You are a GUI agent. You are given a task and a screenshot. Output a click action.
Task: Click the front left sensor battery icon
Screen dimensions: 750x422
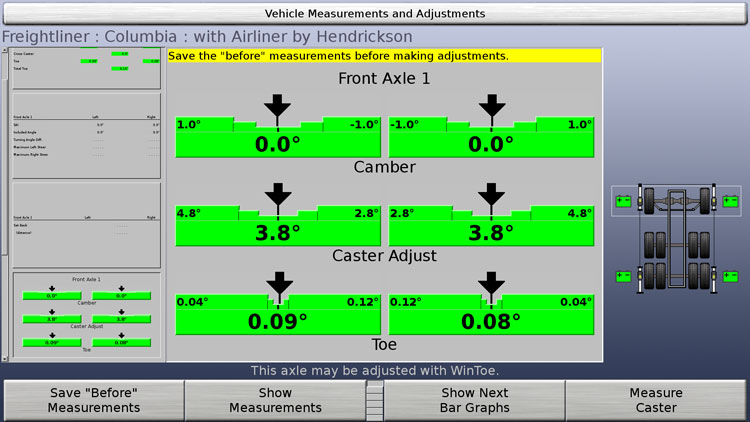point(623,200)
